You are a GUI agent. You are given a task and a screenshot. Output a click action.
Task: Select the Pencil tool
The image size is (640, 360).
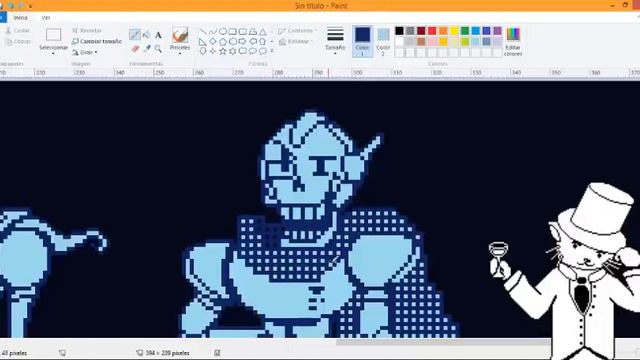135,35
